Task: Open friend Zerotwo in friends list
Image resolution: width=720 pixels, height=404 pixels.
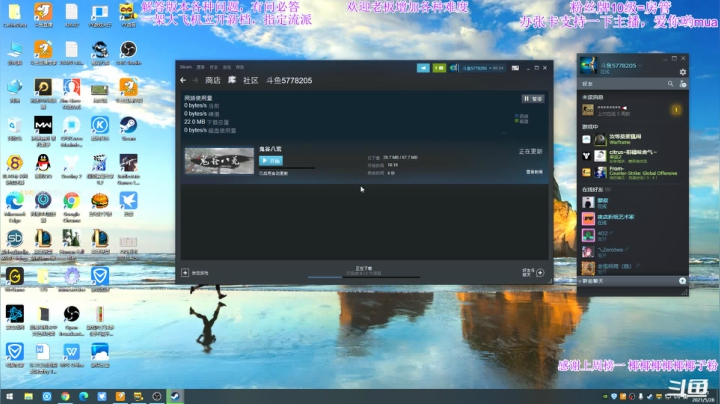Action: [633, 252]
